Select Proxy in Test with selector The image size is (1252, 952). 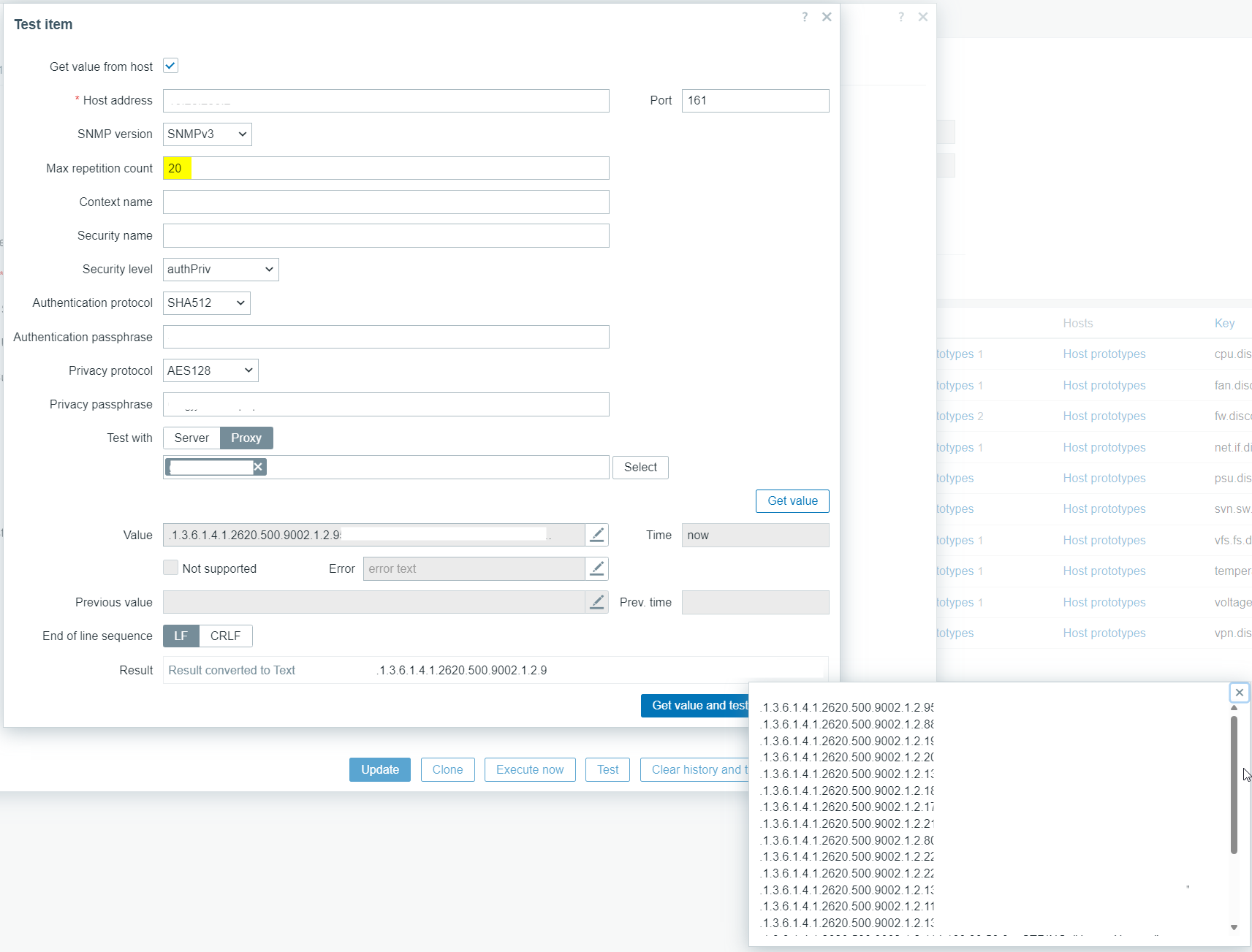coord(246,438)
